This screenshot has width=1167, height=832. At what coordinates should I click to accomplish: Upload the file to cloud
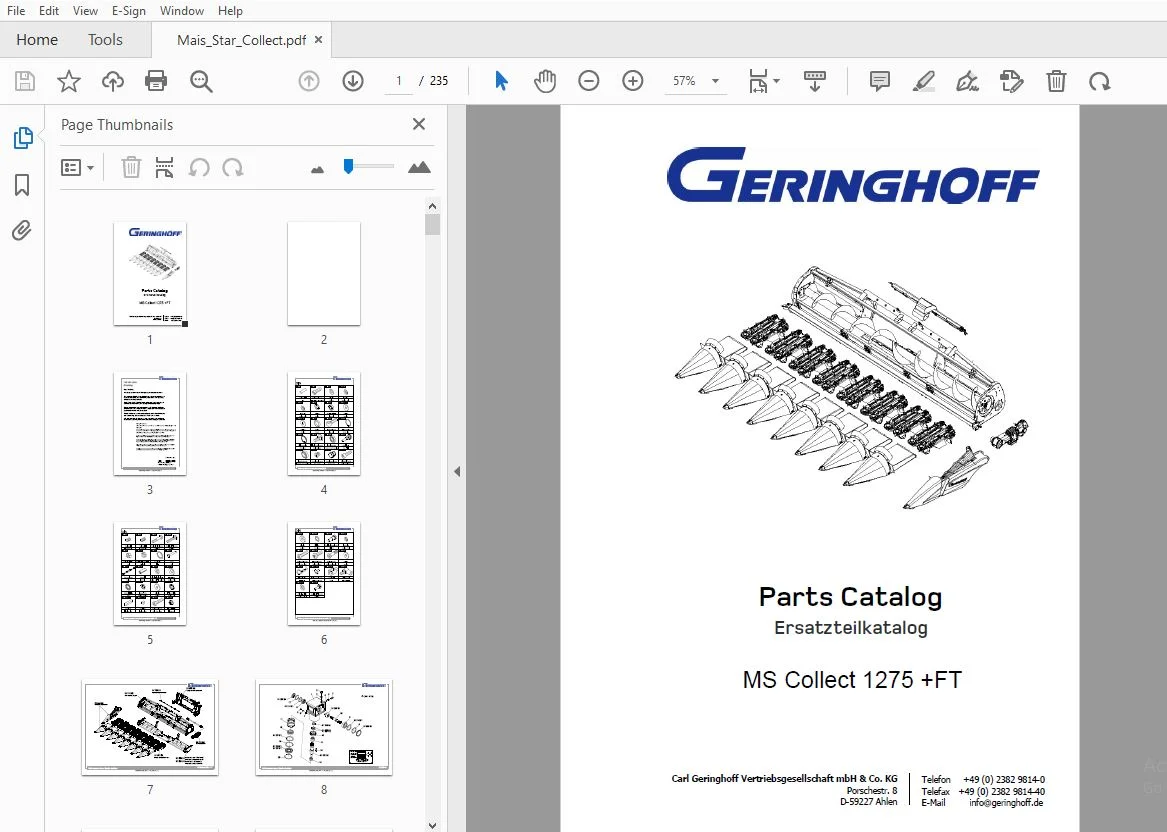point(113,80)
